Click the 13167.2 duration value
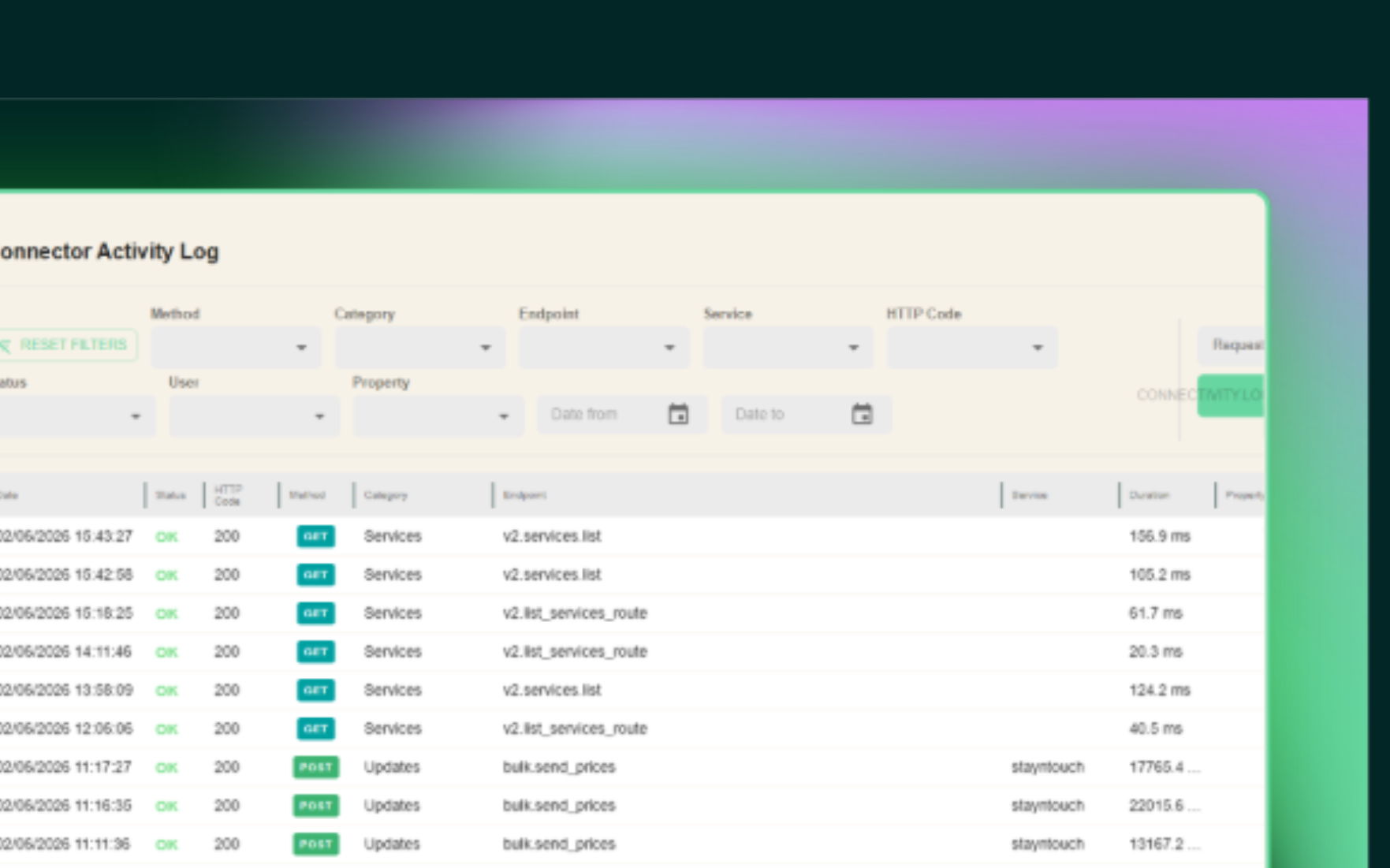The height and width of the screenshot is (868, 1390). [x=1164, y=844]
